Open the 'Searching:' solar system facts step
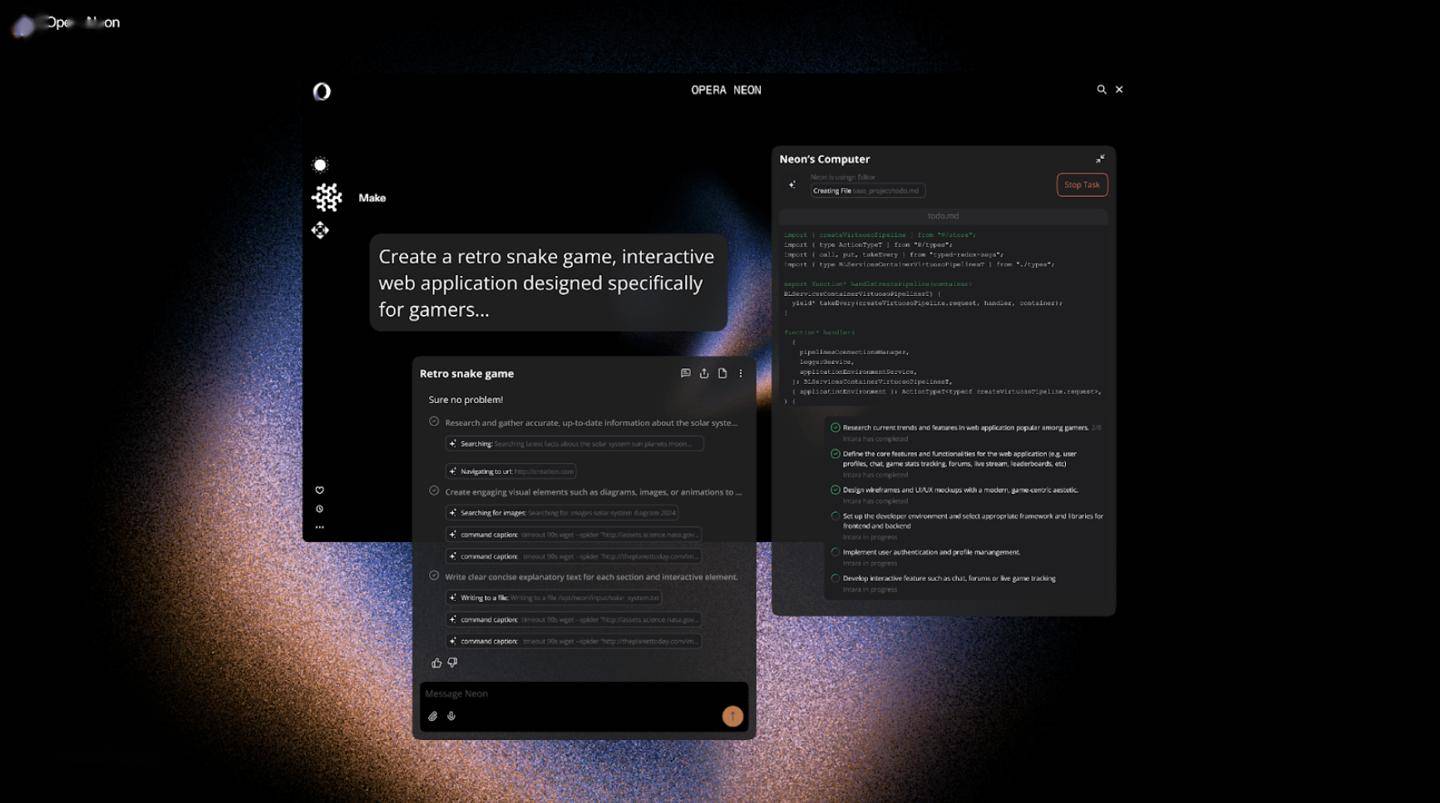The image size is (1440, 803). click(x=574, y=443)
